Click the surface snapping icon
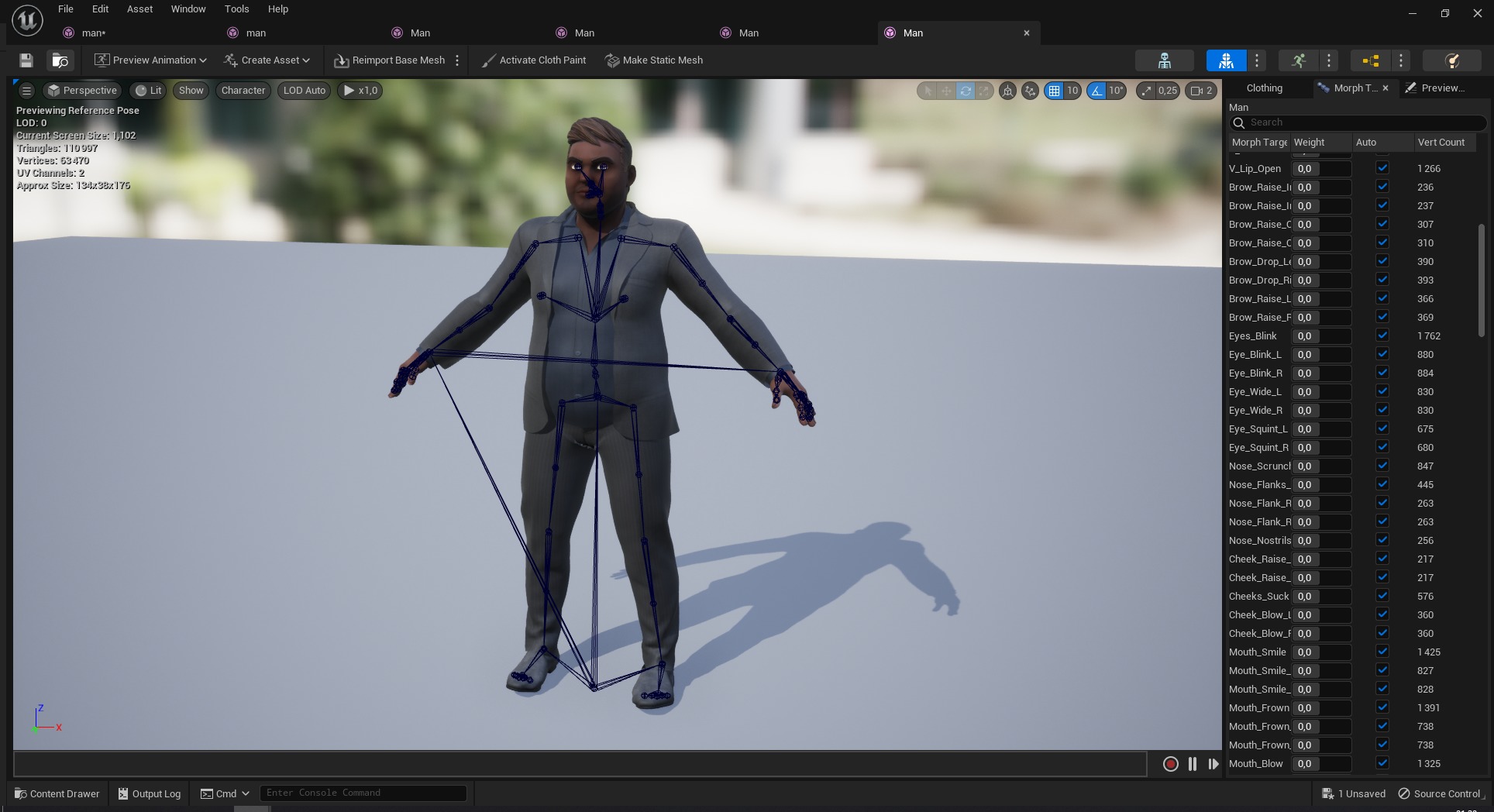The height and width of the screenshot is (812, 1494). click(x=1030, y=91)
